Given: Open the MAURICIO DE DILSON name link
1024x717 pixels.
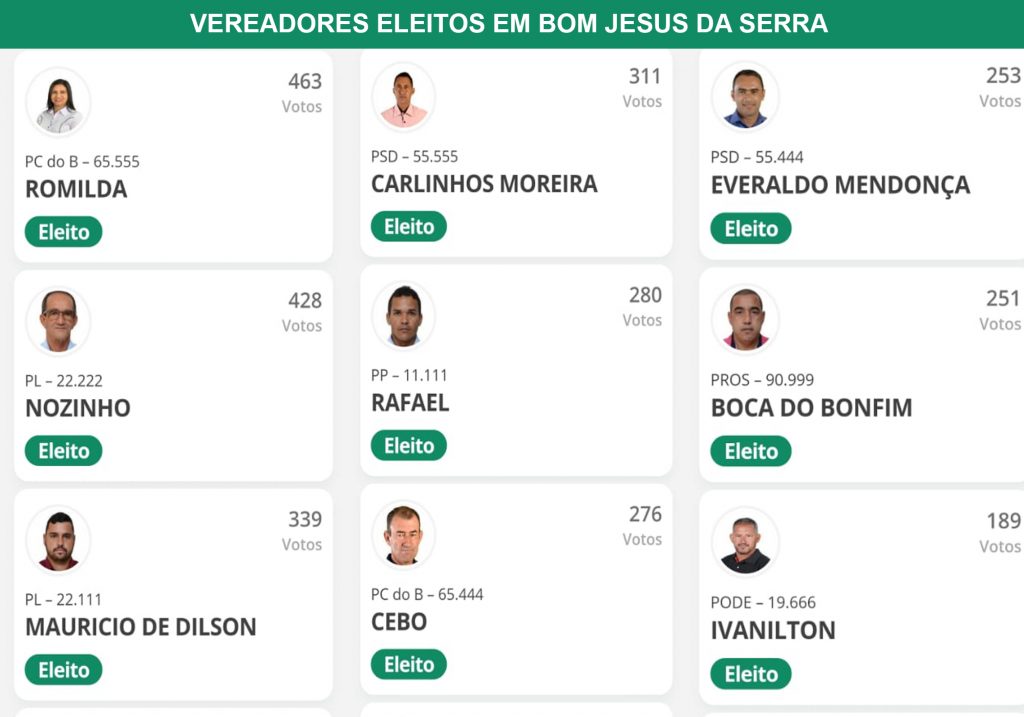Looking at the screenshot, I should pyautogui.click(x=140, y=627).
